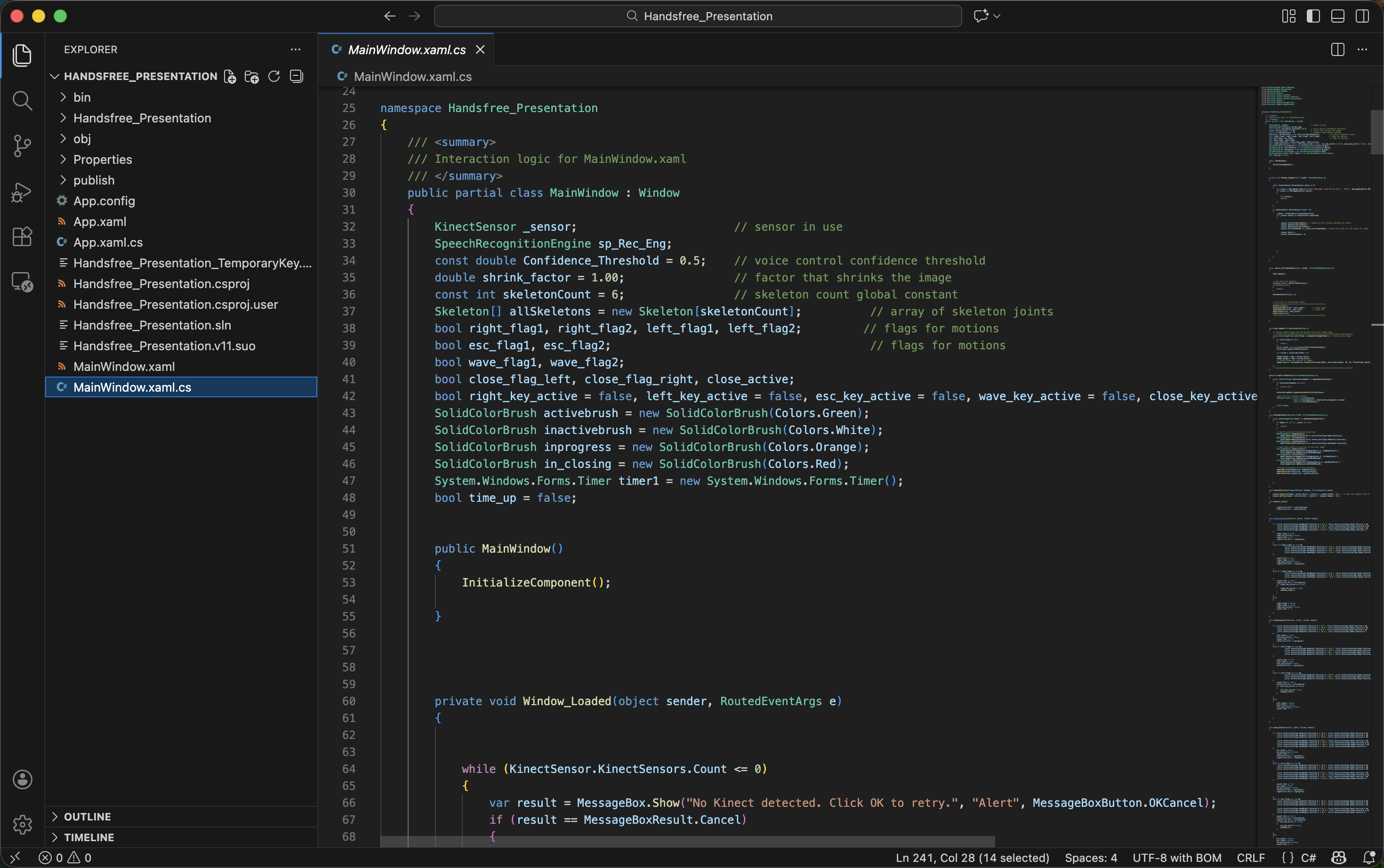Expand the OUTLINE section

[87, 816]
